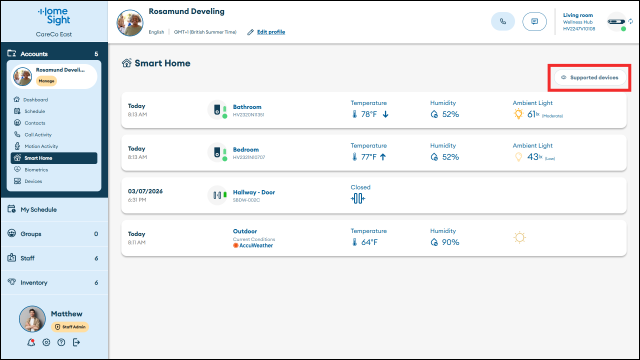Click the AccuWeather logo
The image size is (640, 360).
pos(253,245)
